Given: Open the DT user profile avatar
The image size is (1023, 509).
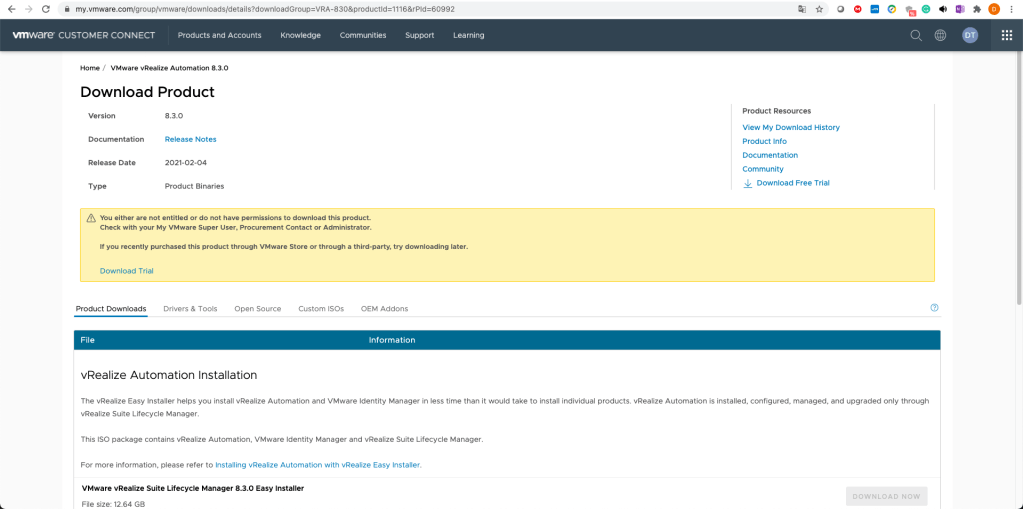Looking at the screenshot, I should point(969,35).
